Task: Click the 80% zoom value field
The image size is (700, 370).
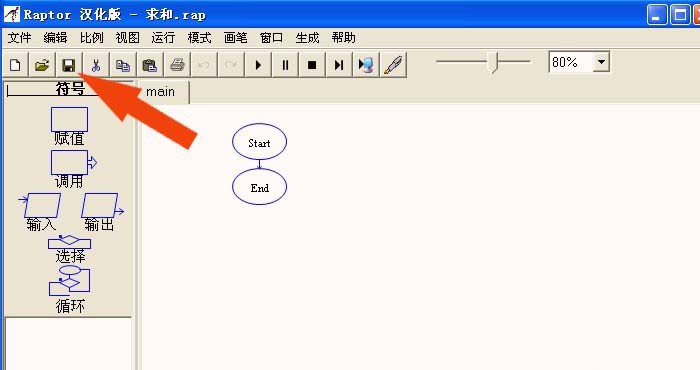Action: tap(571, 62)
